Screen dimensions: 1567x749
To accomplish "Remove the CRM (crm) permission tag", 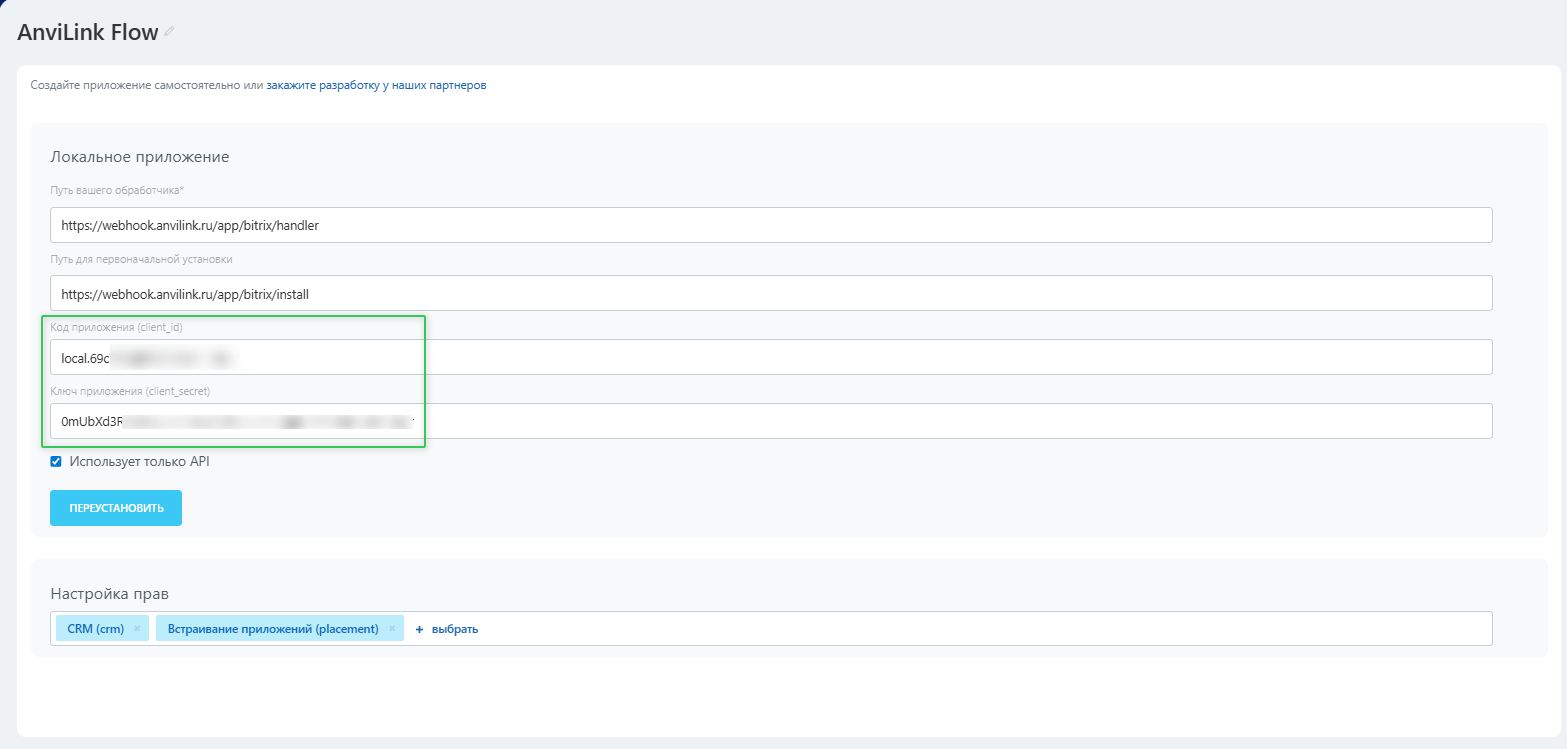I will pos(137,629).
